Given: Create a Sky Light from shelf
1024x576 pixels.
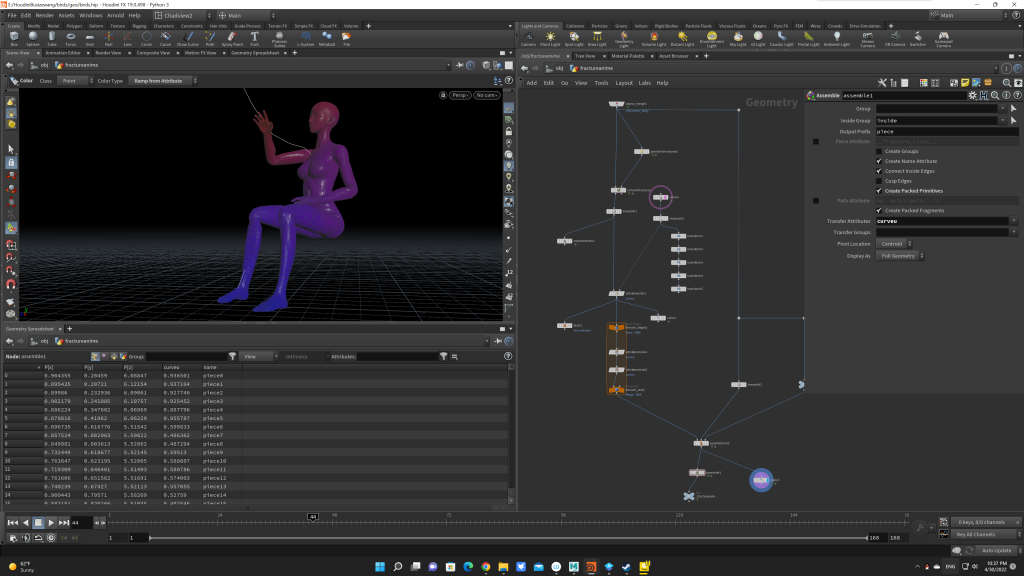Looking at the screenshot, I should pyautogui.click(x=738, y=38).
